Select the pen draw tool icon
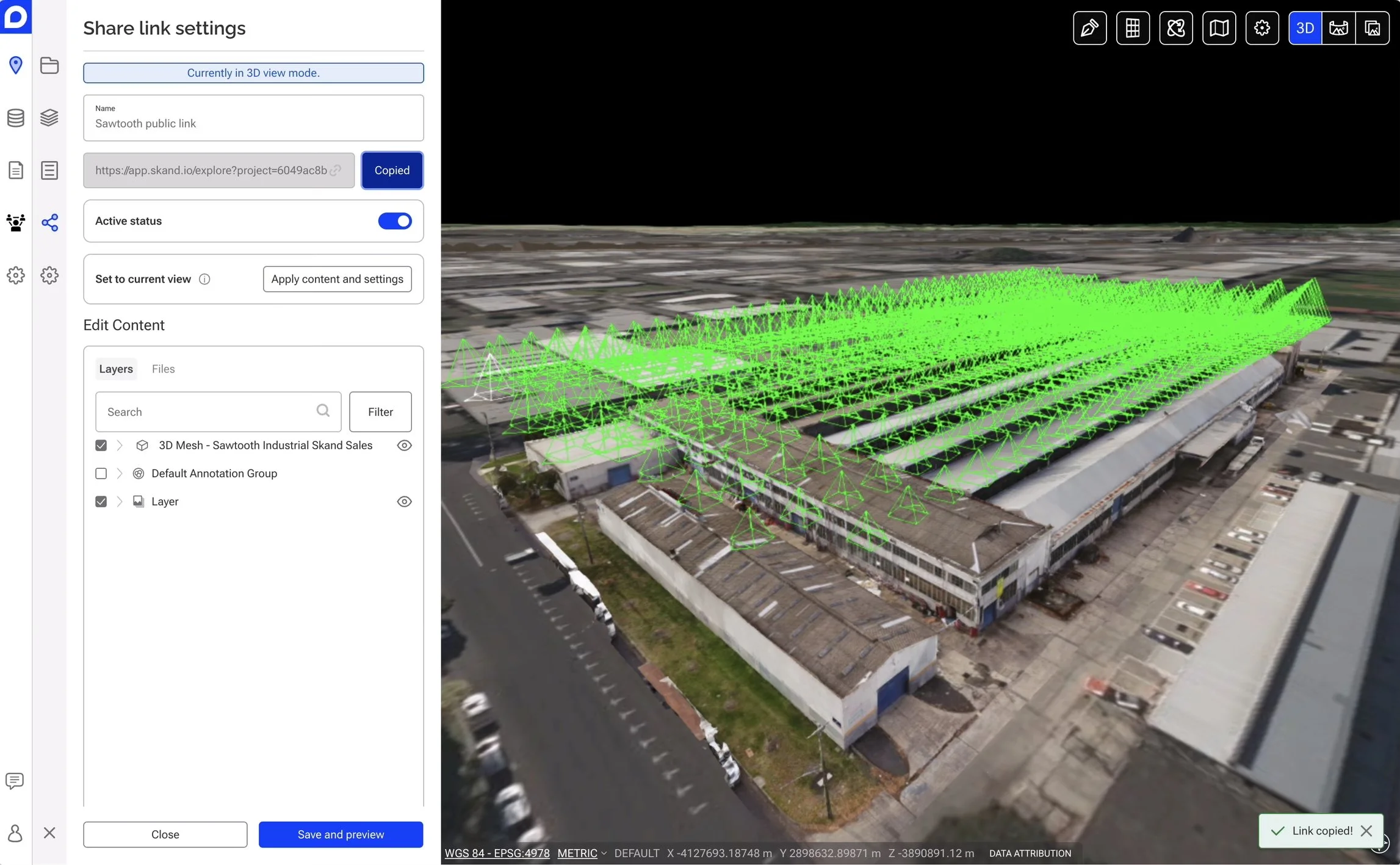Image resolution: width=1400 pixels, height=865 pixels. [x=1089, y=28]
